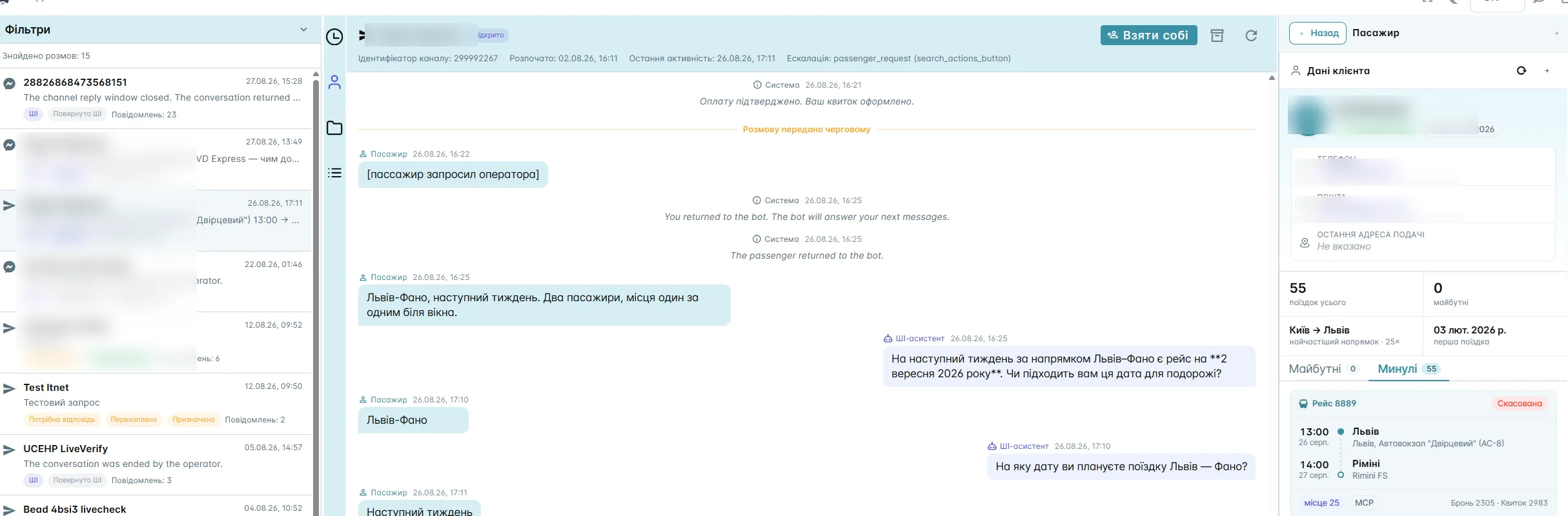The height and width of the screenshot is (516, 1568).
Task: Click the send icon of the 26.08.26, 17:11 conversation
Action: (x=10, y=206)
